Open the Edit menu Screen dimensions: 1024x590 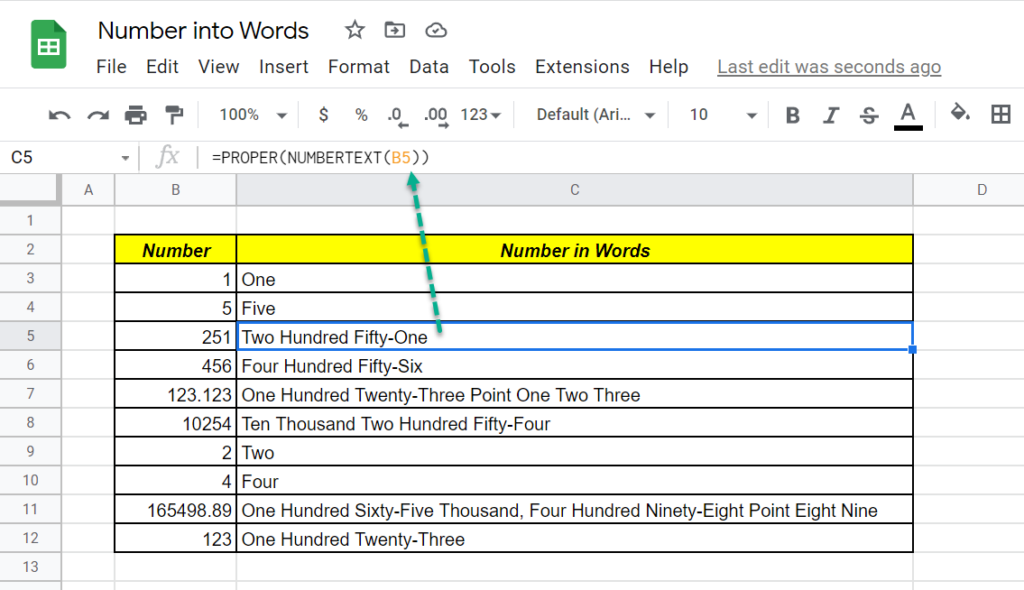(x=162, y=67)
